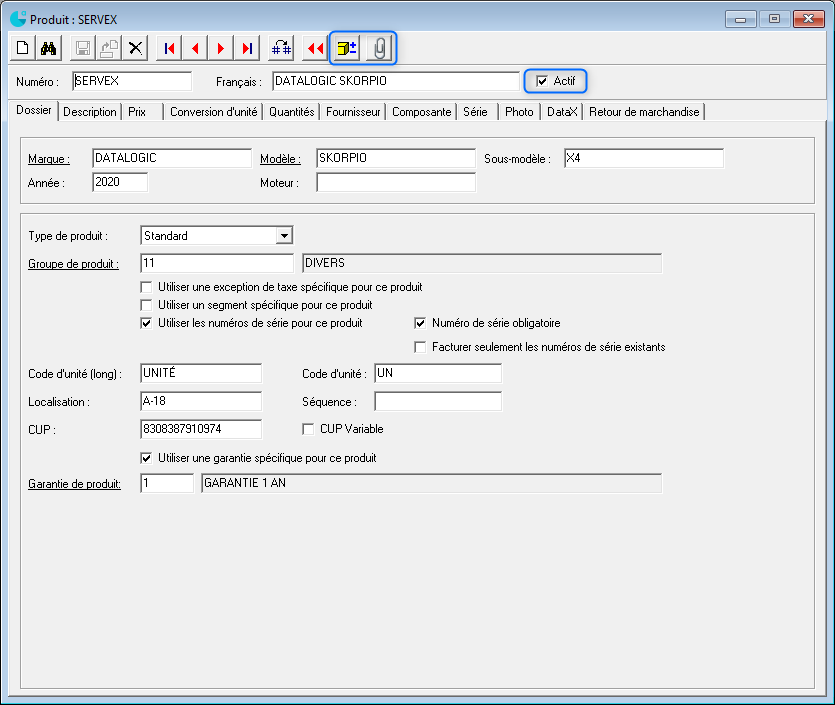Image resolution: width=835 pixels, height=705 pixels.
Task: Go to next record red arrow
Action: tap(221, 48)
